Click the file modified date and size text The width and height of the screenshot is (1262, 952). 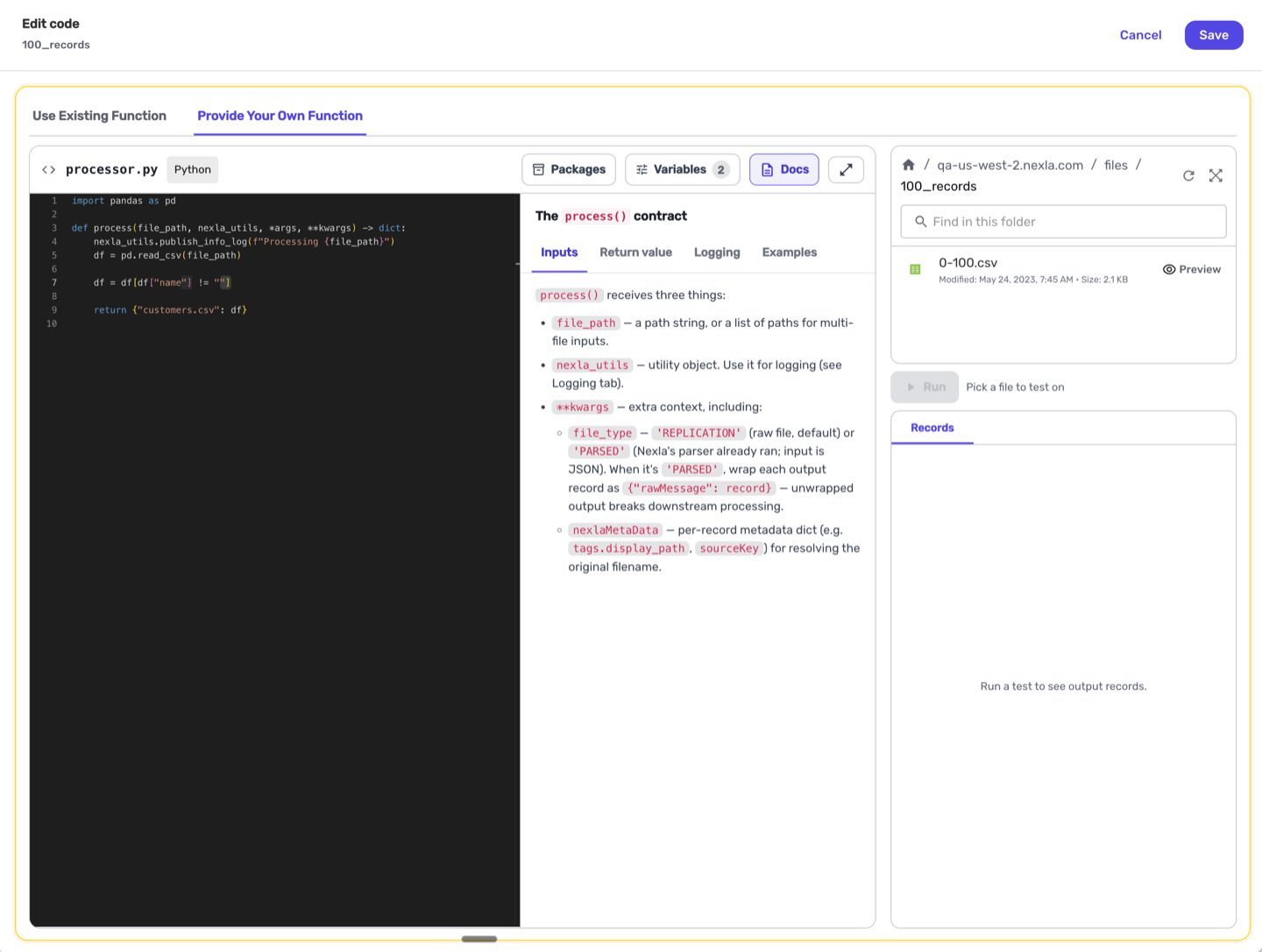tap(1033, 280)
